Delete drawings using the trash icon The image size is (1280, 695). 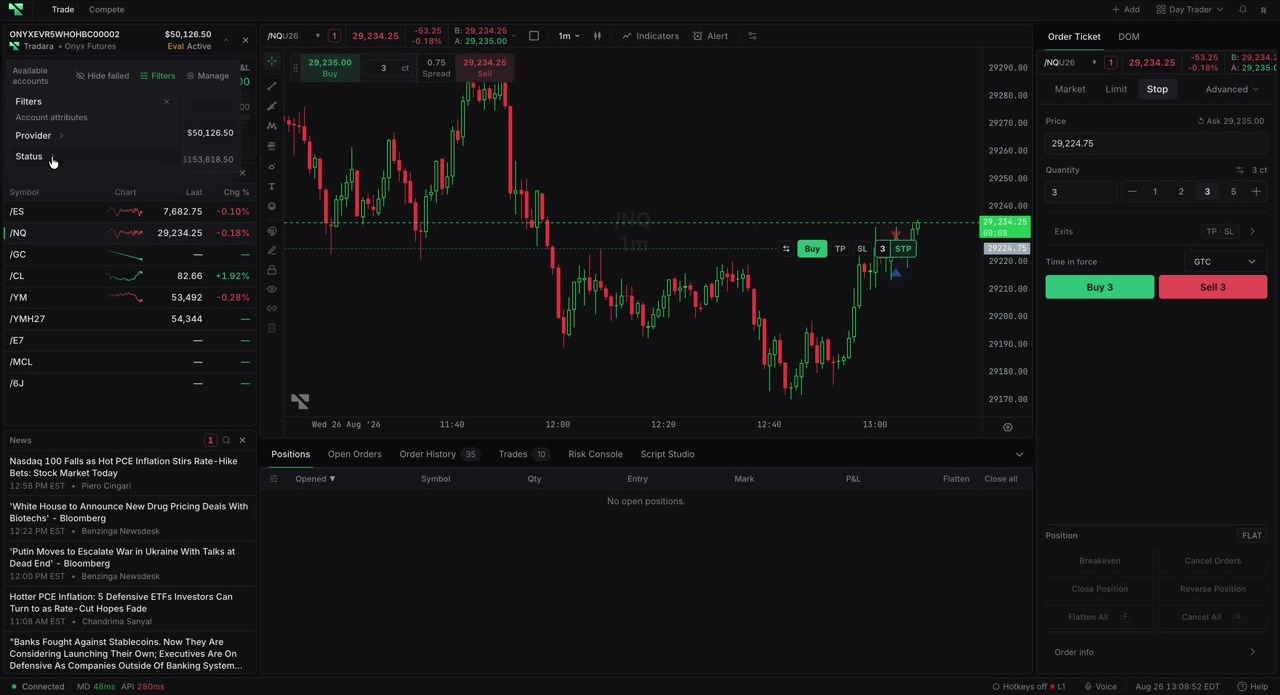(x=272, y=328)
